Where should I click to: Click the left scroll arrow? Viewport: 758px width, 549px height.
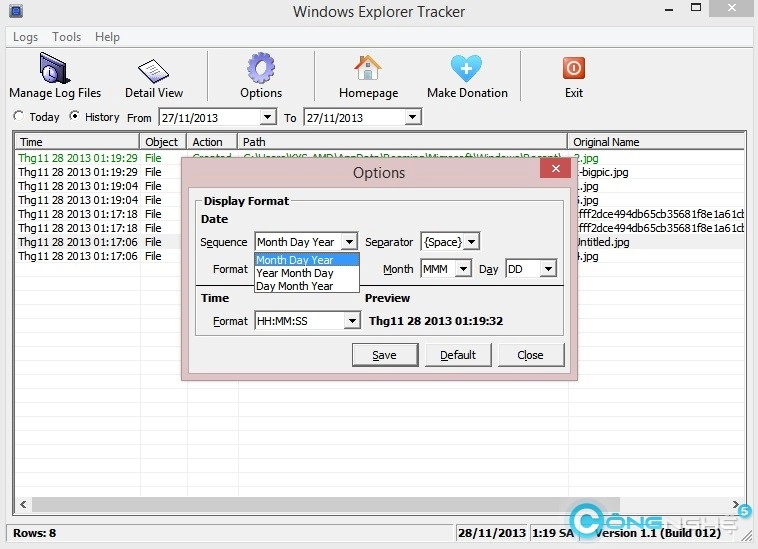click(x=23, y=505)
